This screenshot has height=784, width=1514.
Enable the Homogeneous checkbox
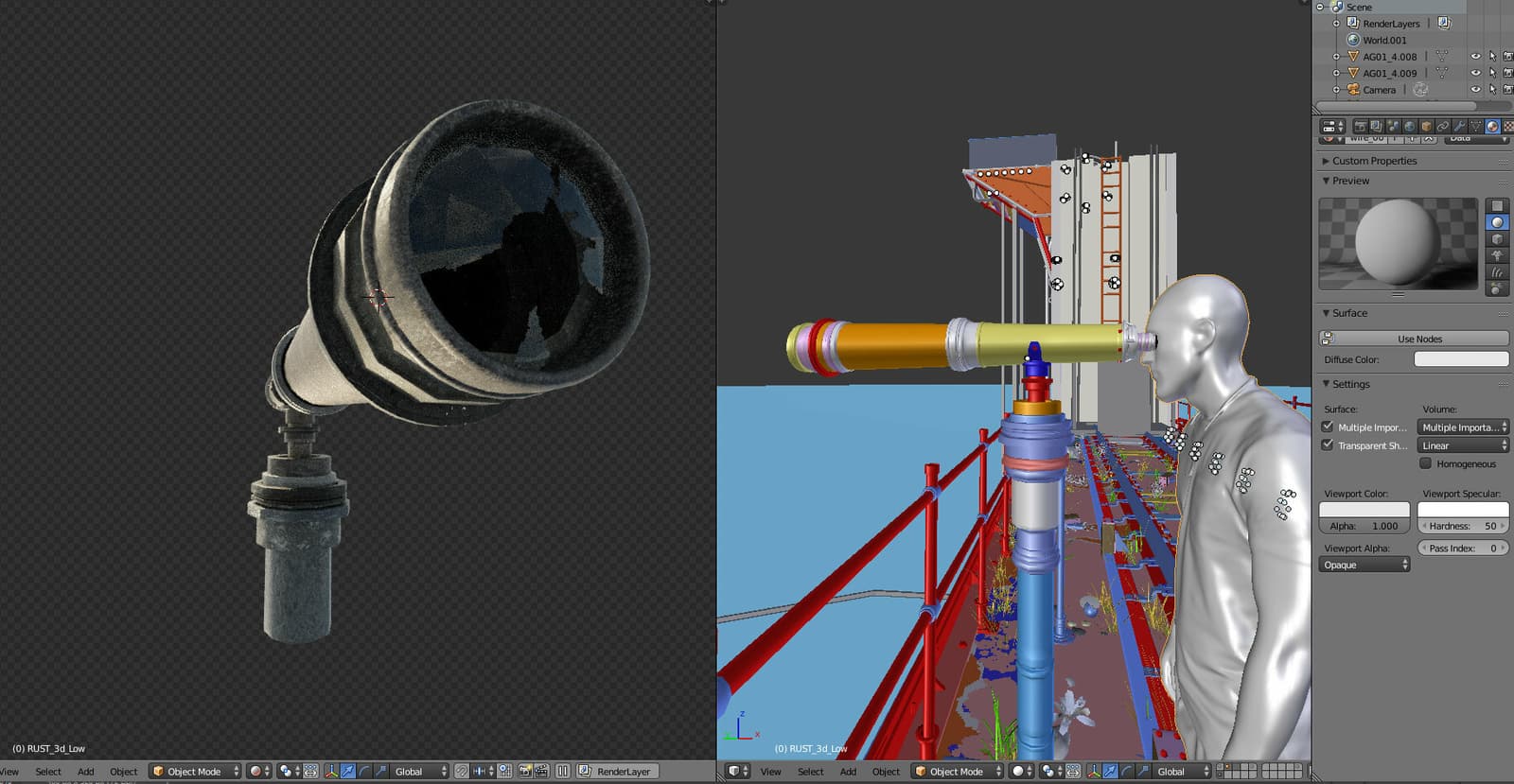coord(1425,463)
